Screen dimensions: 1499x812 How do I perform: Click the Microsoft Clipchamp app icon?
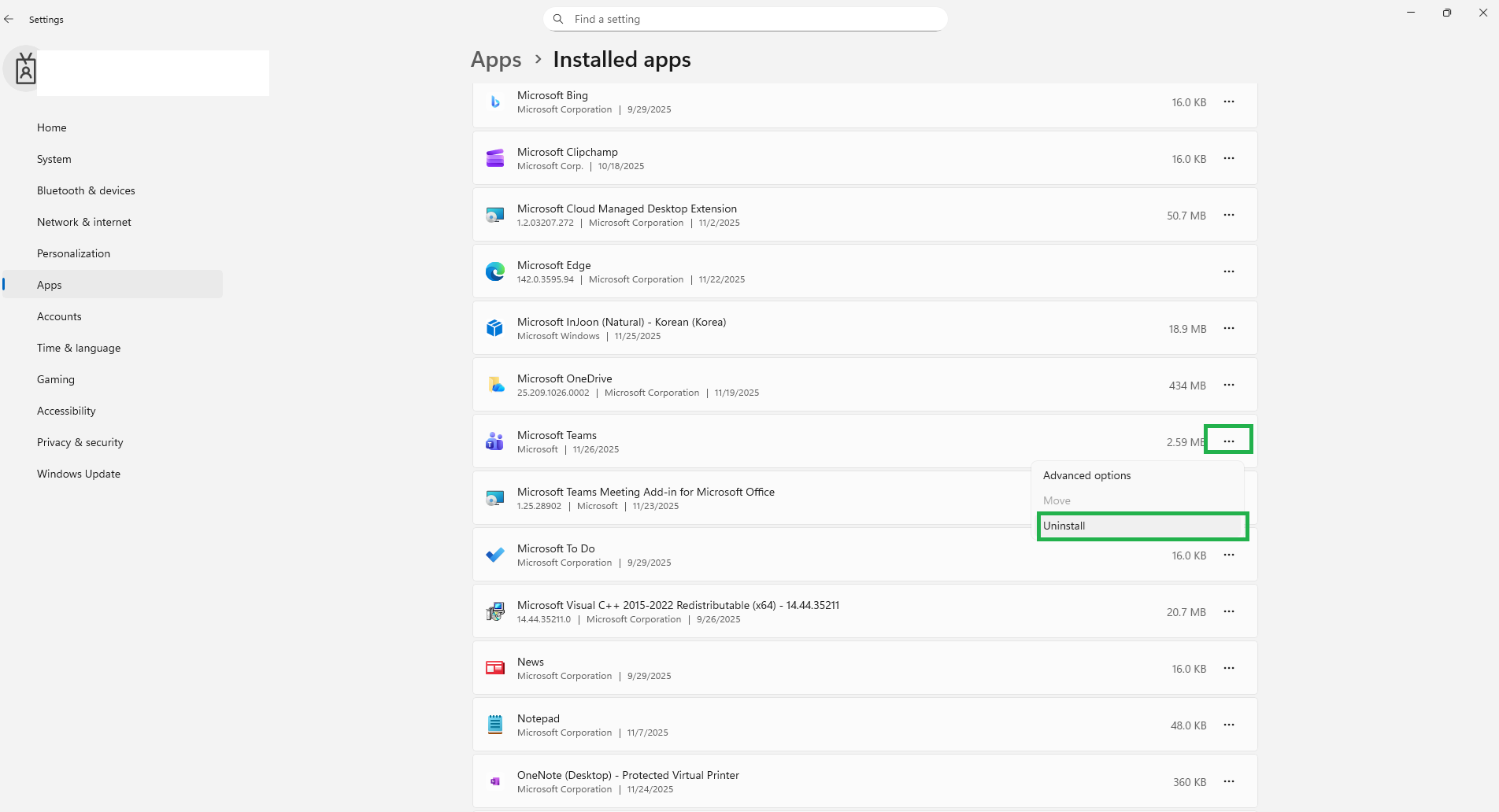495,158
